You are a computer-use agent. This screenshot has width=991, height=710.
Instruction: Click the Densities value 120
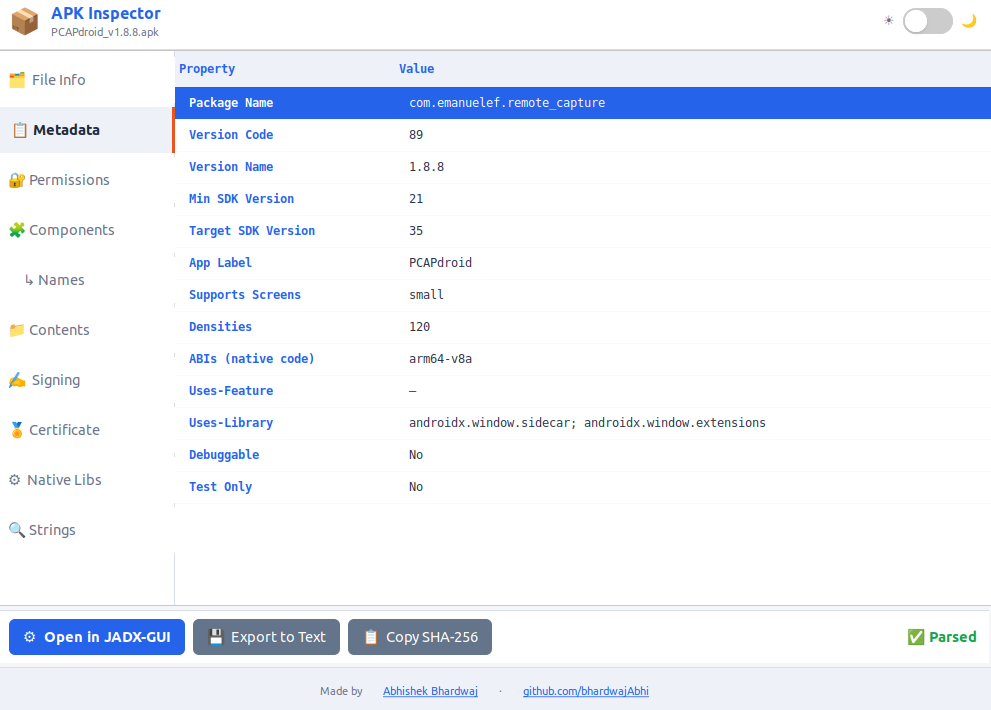[420, 327]
